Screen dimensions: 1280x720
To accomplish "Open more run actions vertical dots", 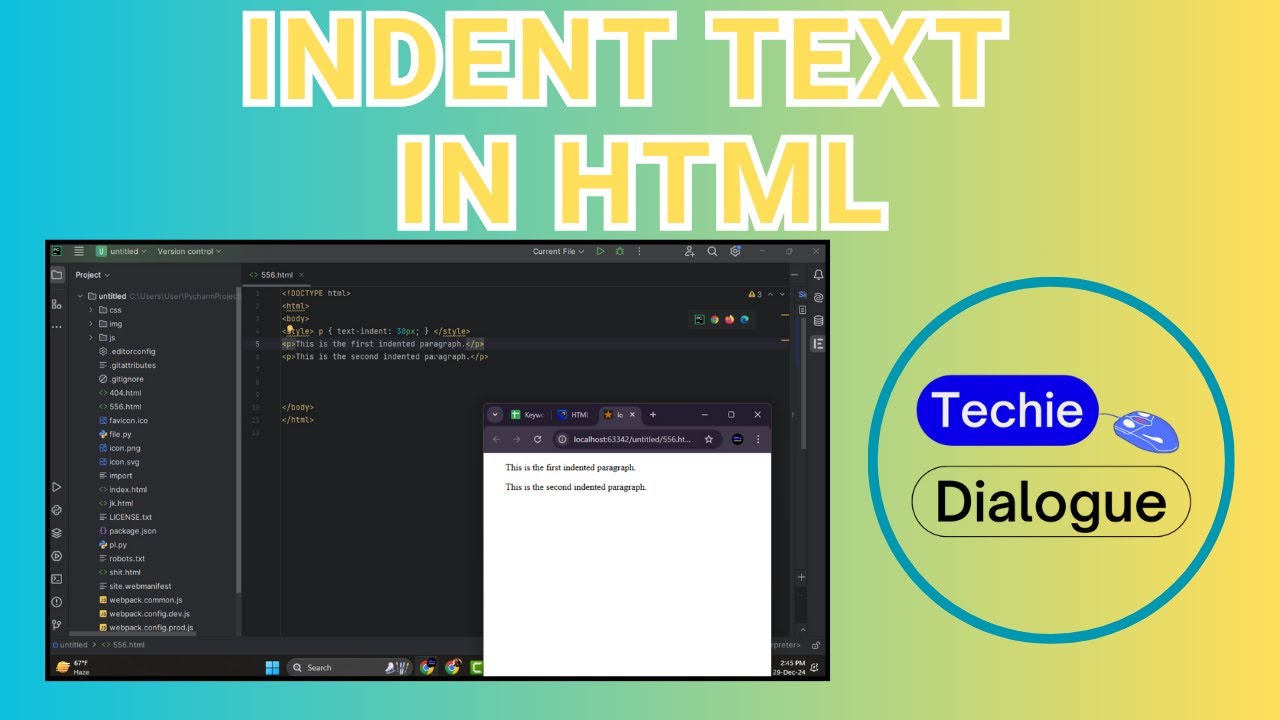I will [639, 251].
